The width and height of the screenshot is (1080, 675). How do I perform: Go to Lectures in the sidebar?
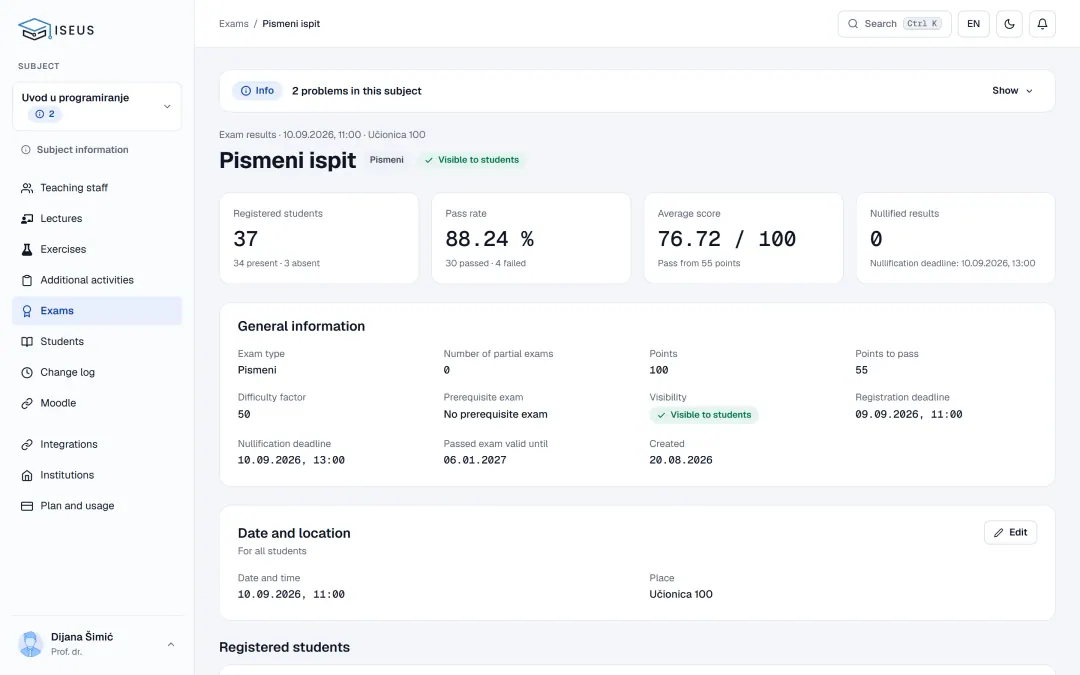tap(97, 219)
